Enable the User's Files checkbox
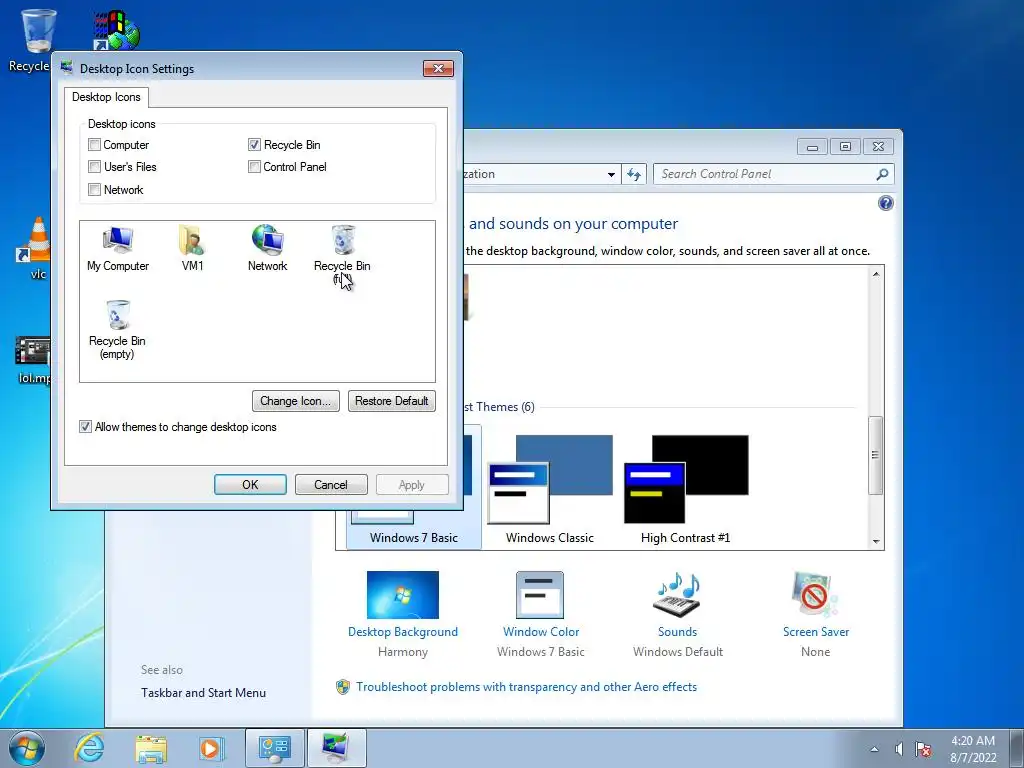The image size is (1024, 768). pyautogui.click(x=94, y=167)
